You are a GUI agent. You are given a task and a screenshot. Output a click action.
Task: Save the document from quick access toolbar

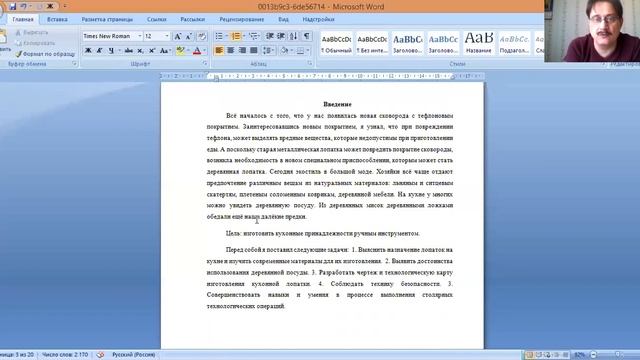(12, 6)
